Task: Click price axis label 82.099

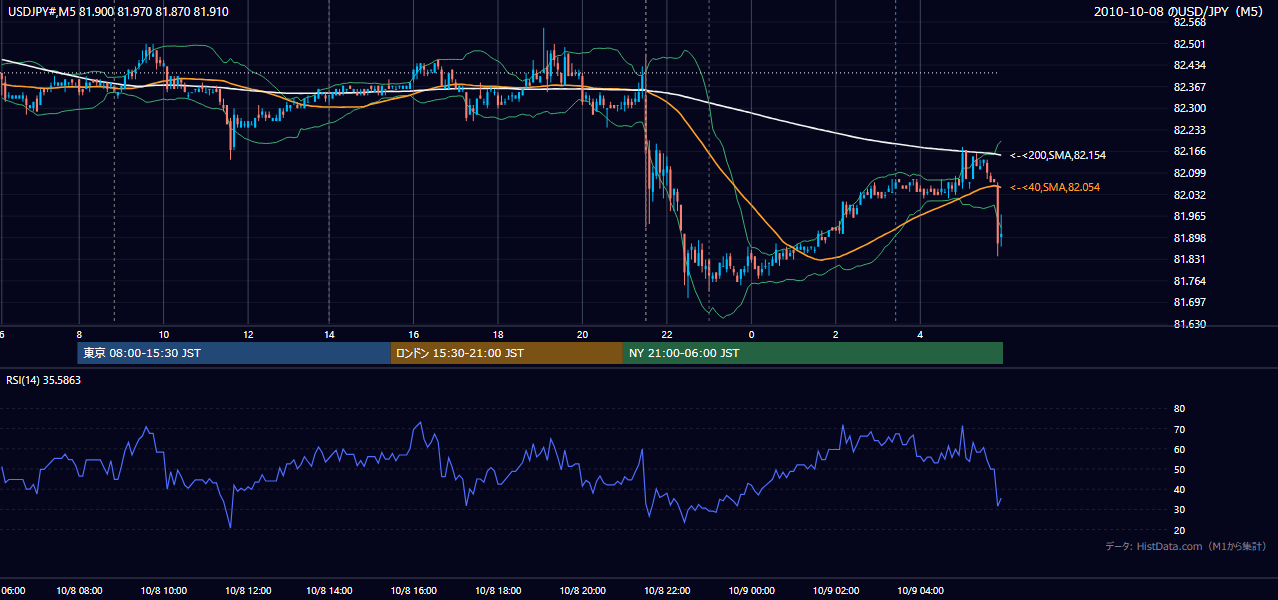Action: coord(1189,173)
